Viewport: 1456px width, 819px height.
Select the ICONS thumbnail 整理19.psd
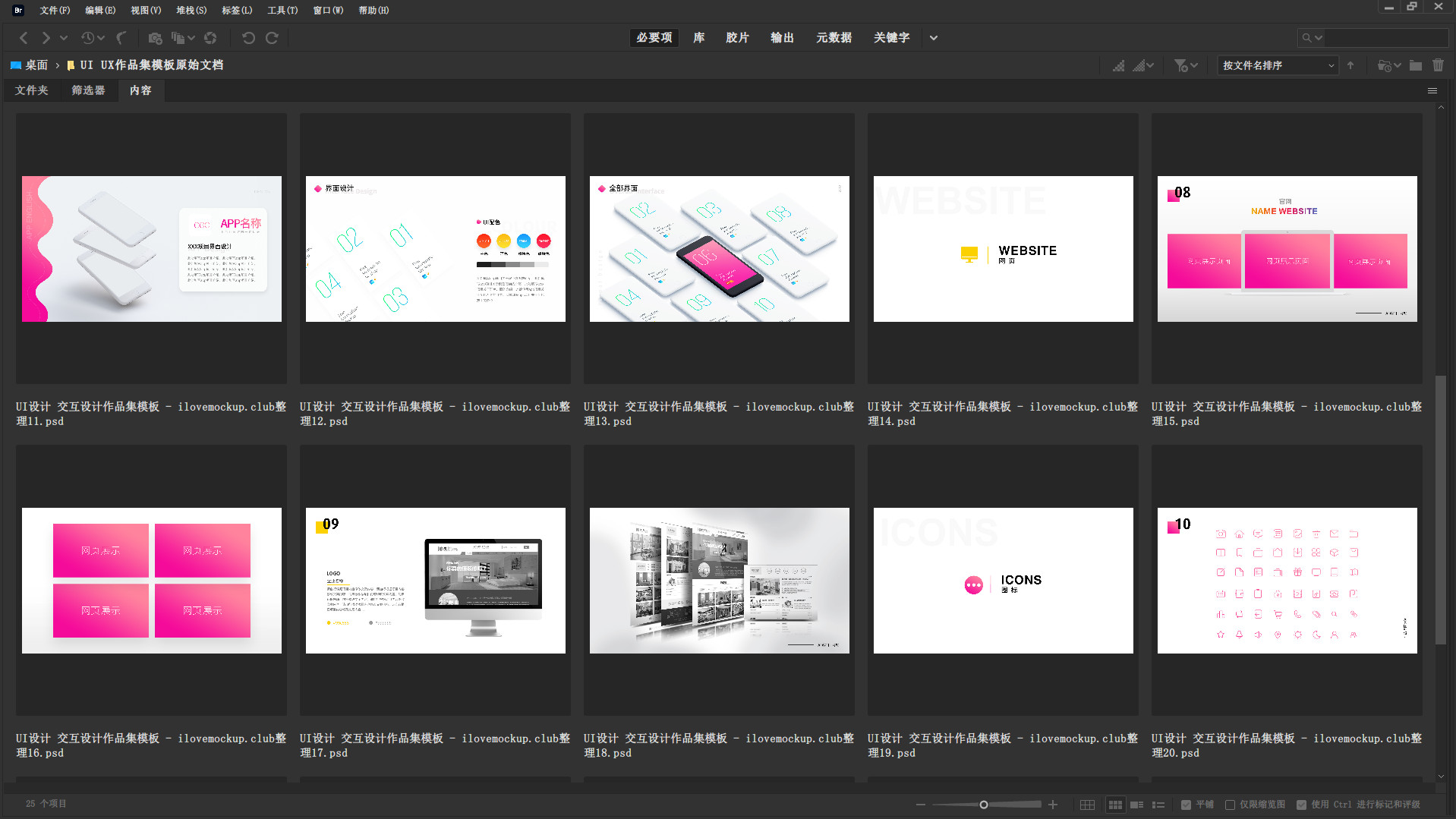click(x=1003, y=580)
